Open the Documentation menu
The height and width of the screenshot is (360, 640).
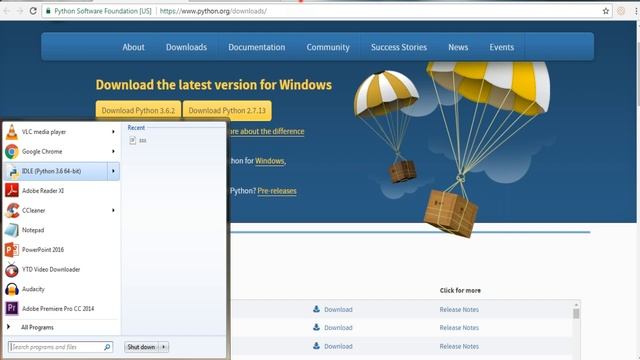tap(257, 47)
